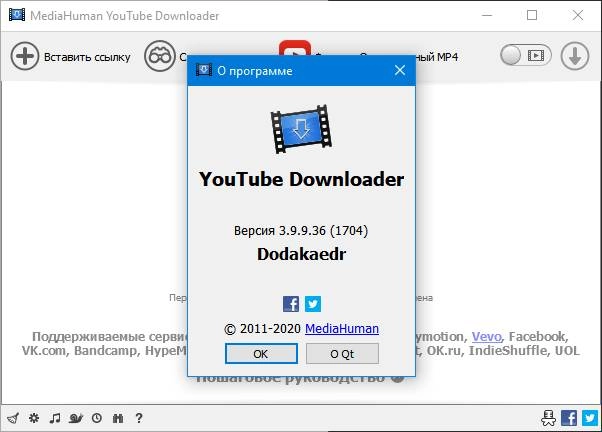Open the "О Qt" information button
This screenshot has width=602, height=432.
[342, 354]
